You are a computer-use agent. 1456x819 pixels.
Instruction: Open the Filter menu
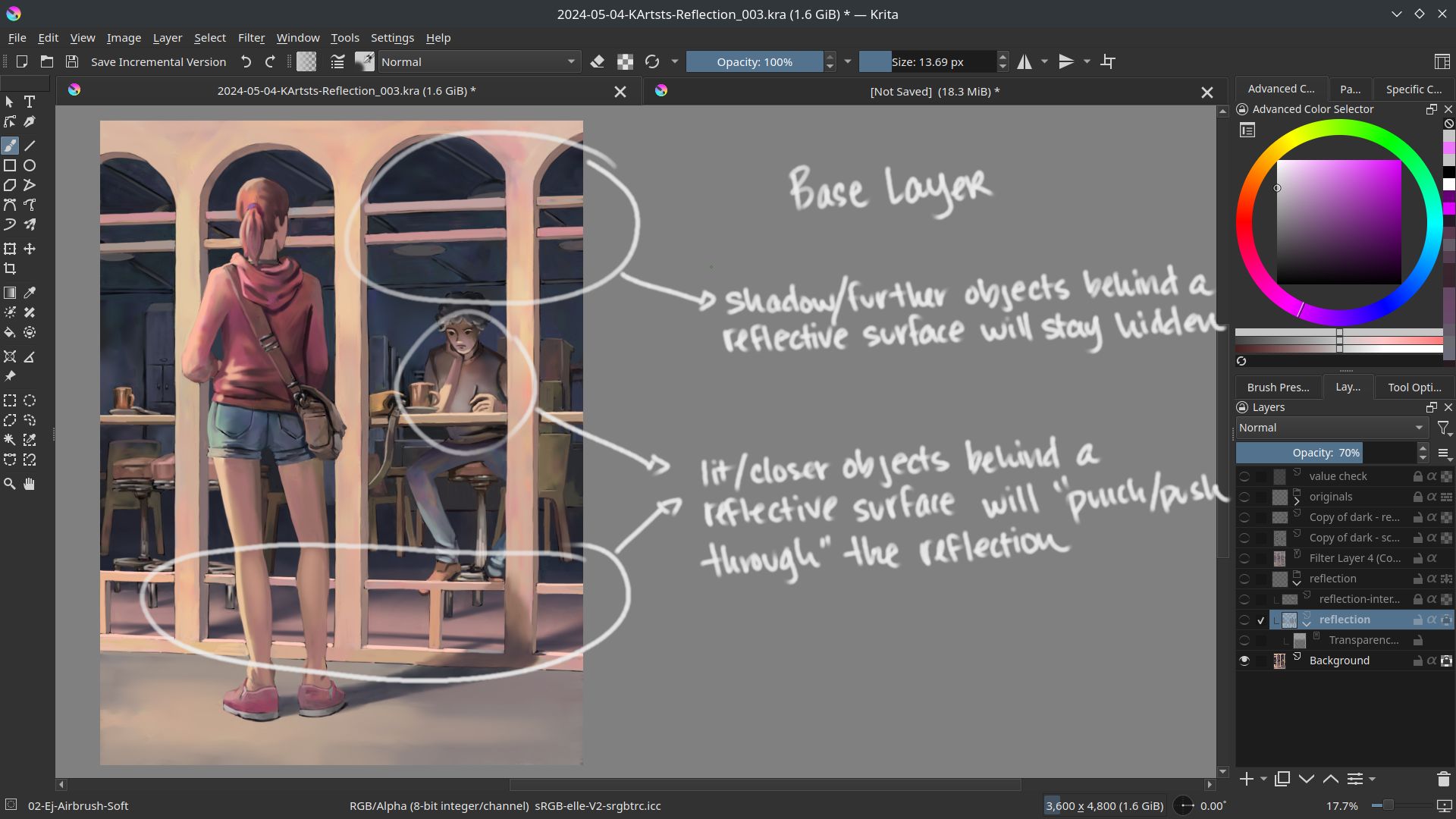click(x=251, y=38)
